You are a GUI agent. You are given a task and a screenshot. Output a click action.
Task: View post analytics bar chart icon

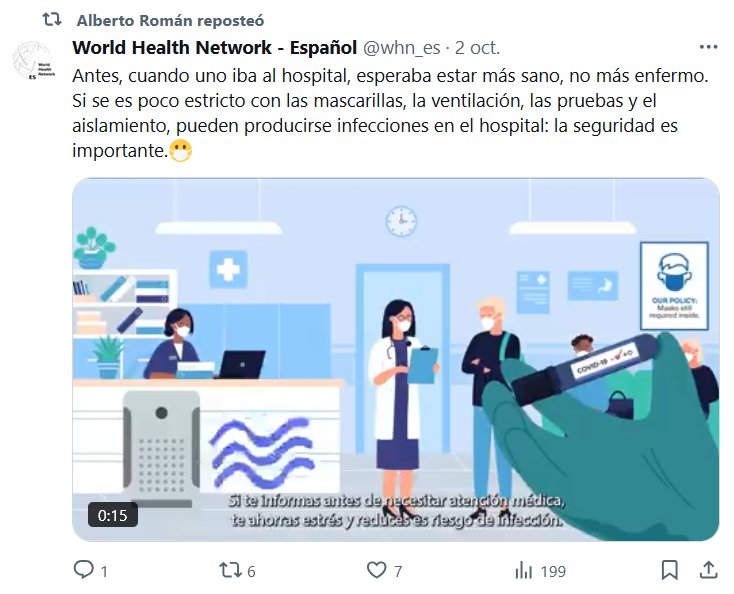coord(523,571)
